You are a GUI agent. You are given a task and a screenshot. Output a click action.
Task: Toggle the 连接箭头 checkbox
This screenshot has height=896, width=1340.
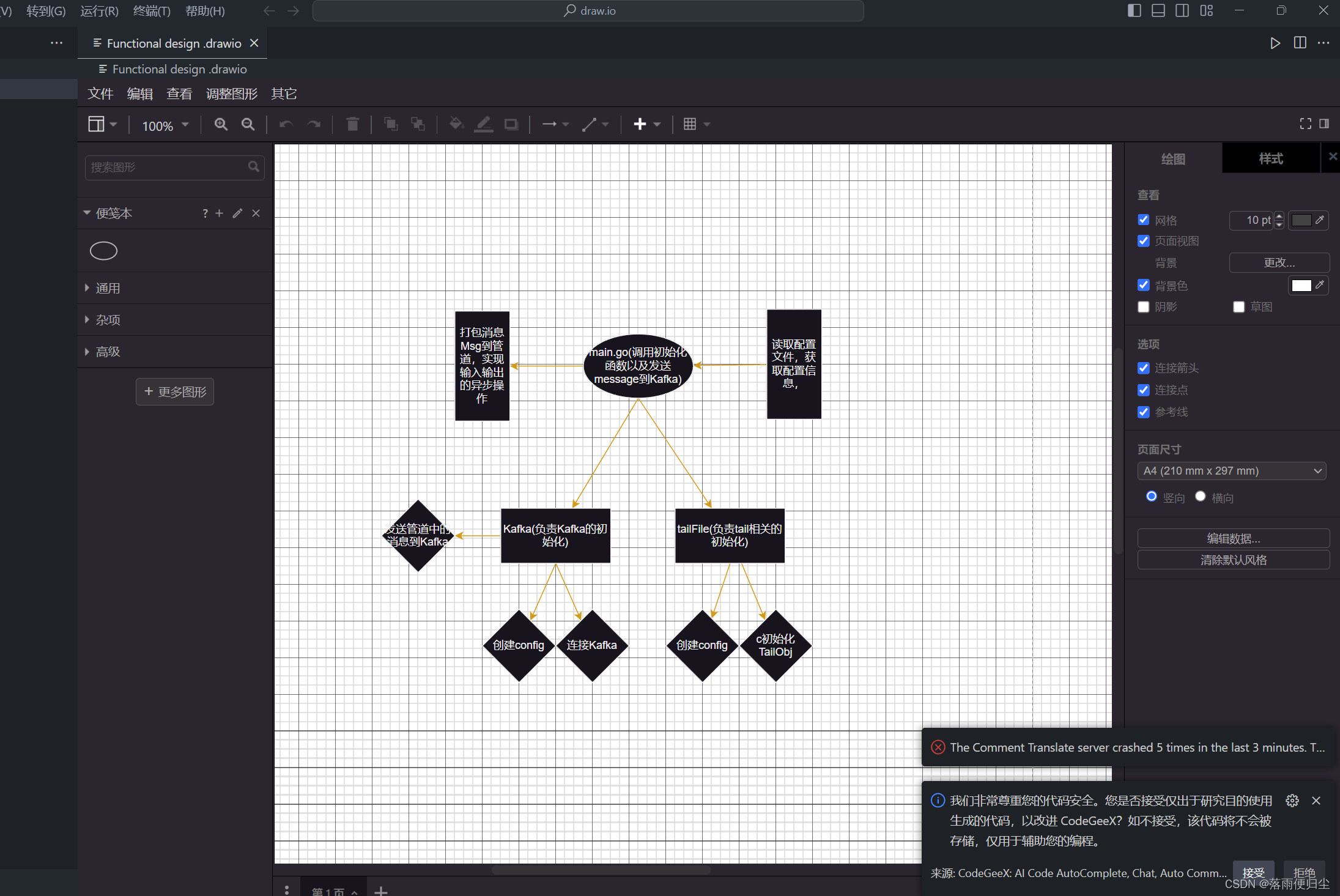1144,368
